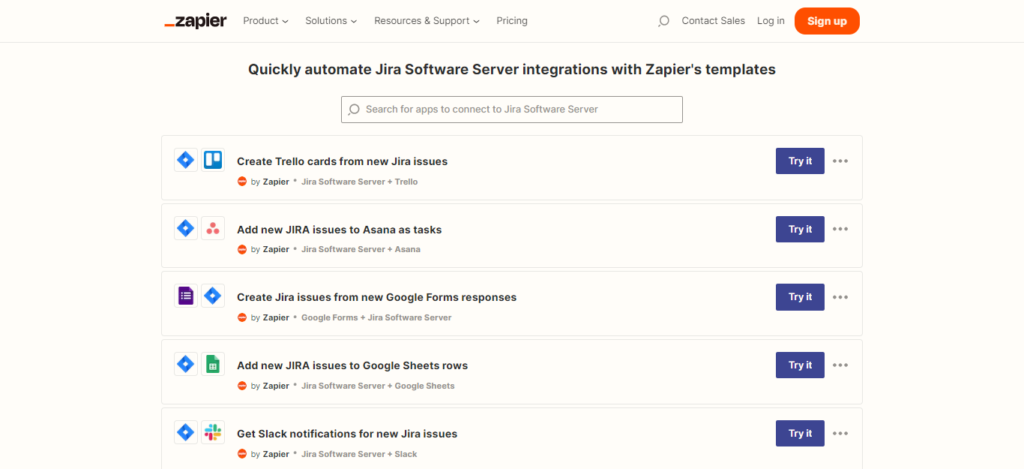Try it for Google Sheets rows template
The height and width of the screenshot is (469, 1024).
point(800,365)
